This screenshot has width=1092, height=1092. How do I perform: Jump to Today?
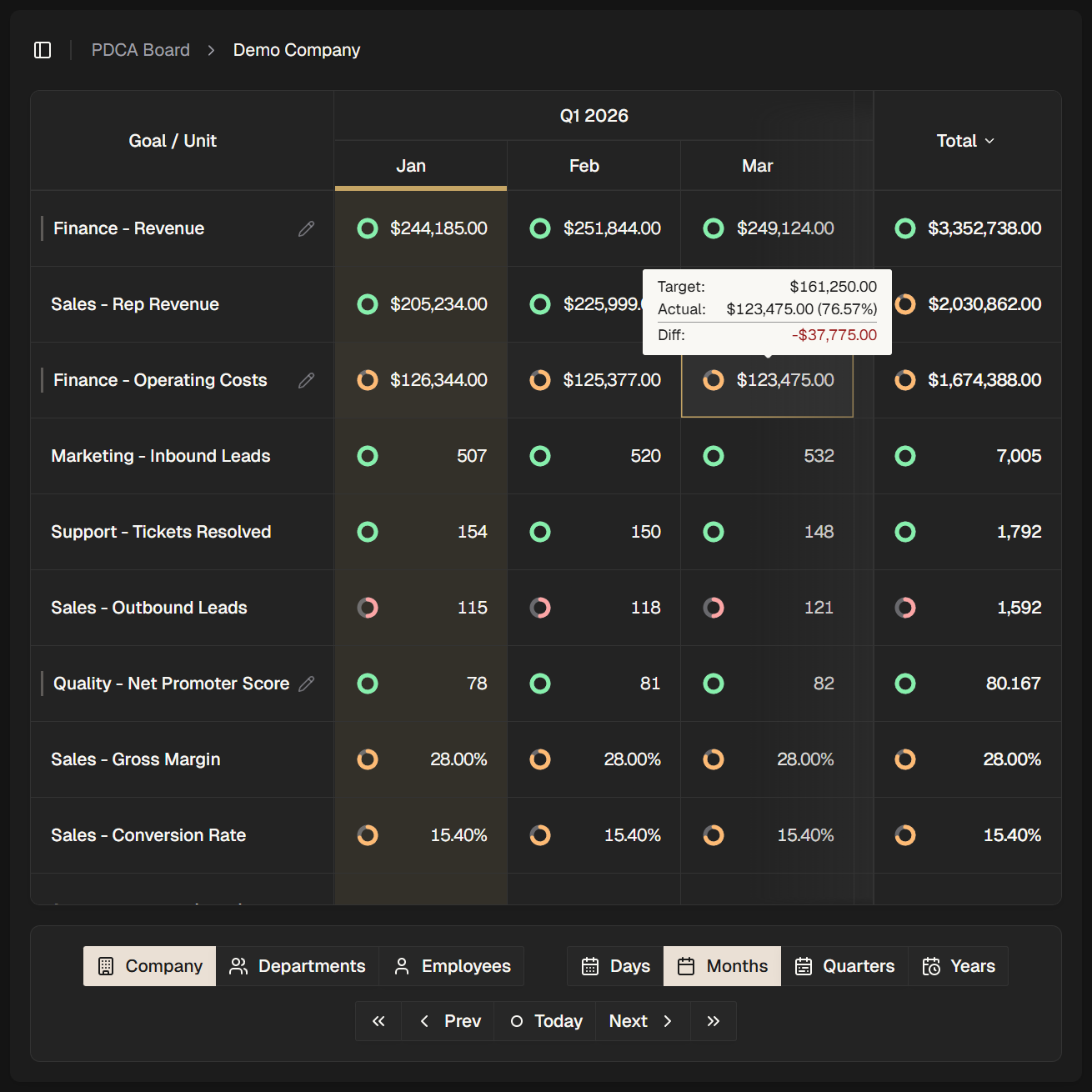(546, 1021)
